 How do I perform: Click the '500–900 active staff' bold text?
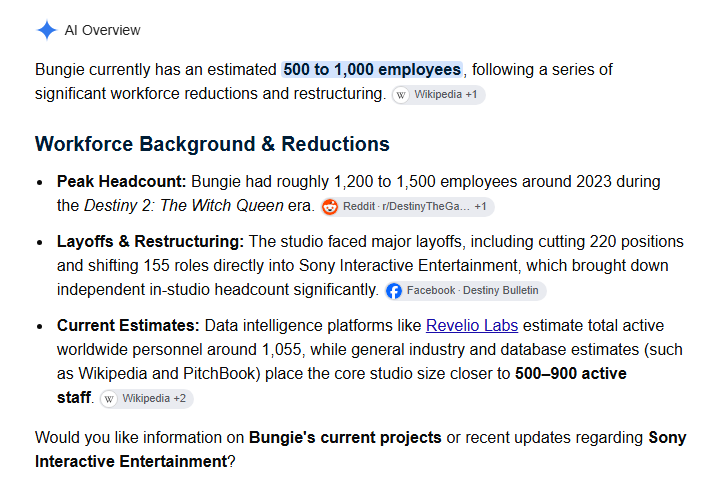click(x=570, y=374)
